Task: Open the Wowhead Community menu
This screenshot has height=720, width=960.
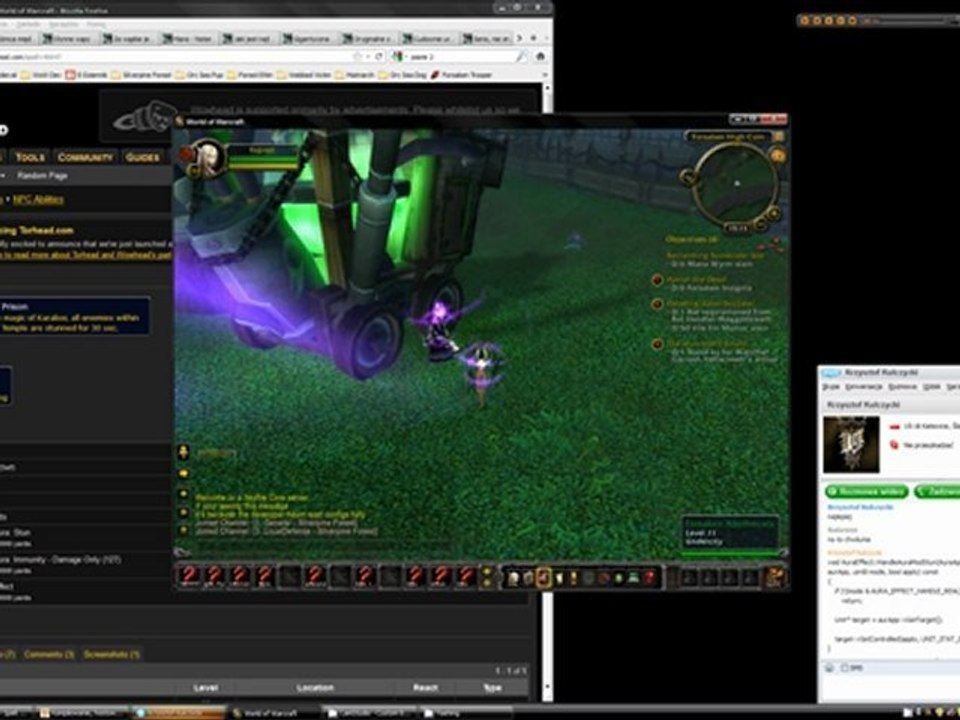Action: pyautogui.click(x=85, y=157)
